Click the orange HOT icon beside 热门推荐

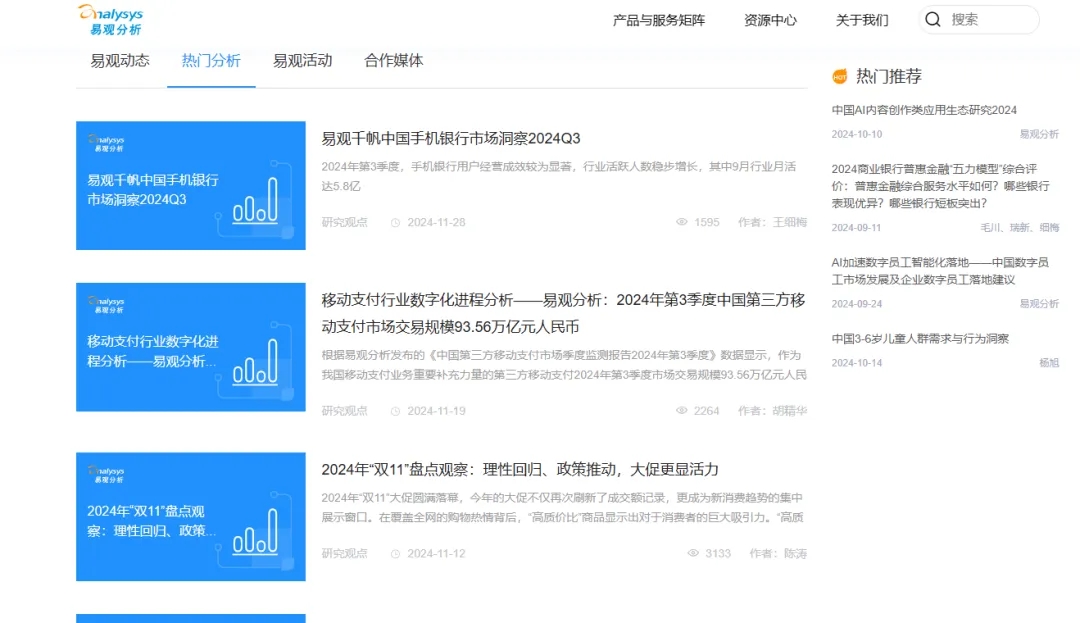click(840, 77)
